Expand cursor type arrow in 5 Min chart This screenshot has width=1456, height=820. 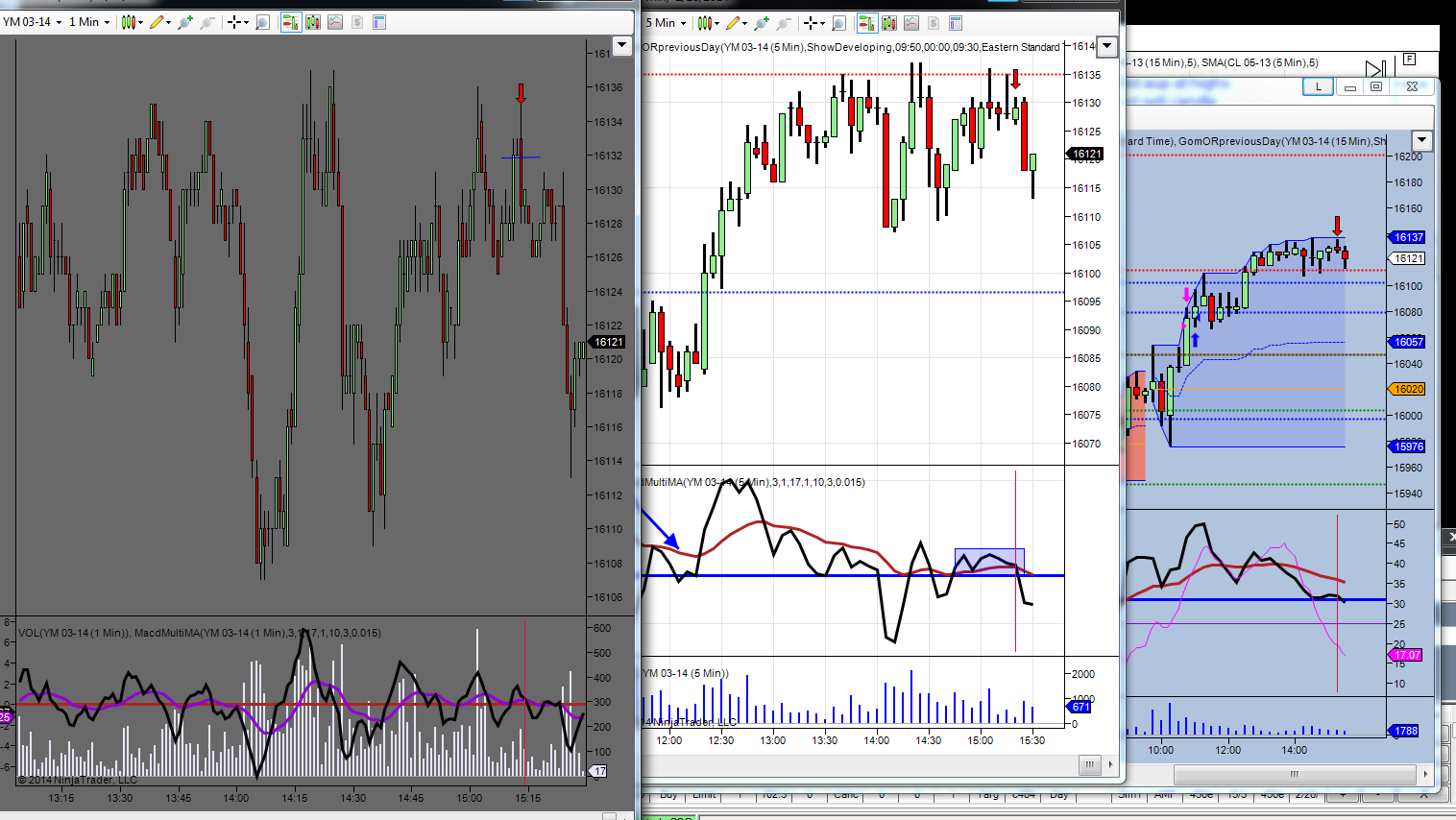[x=823, y=23]
